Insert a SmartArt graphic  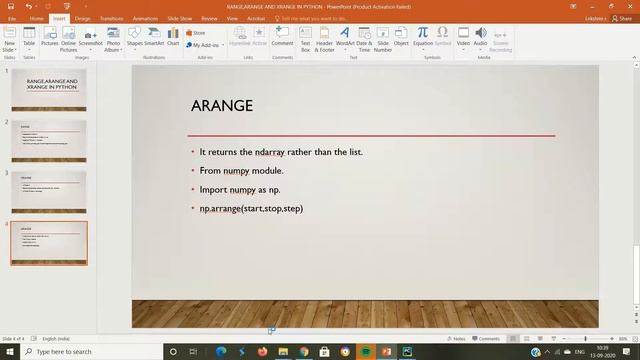[x=154, y=36]
